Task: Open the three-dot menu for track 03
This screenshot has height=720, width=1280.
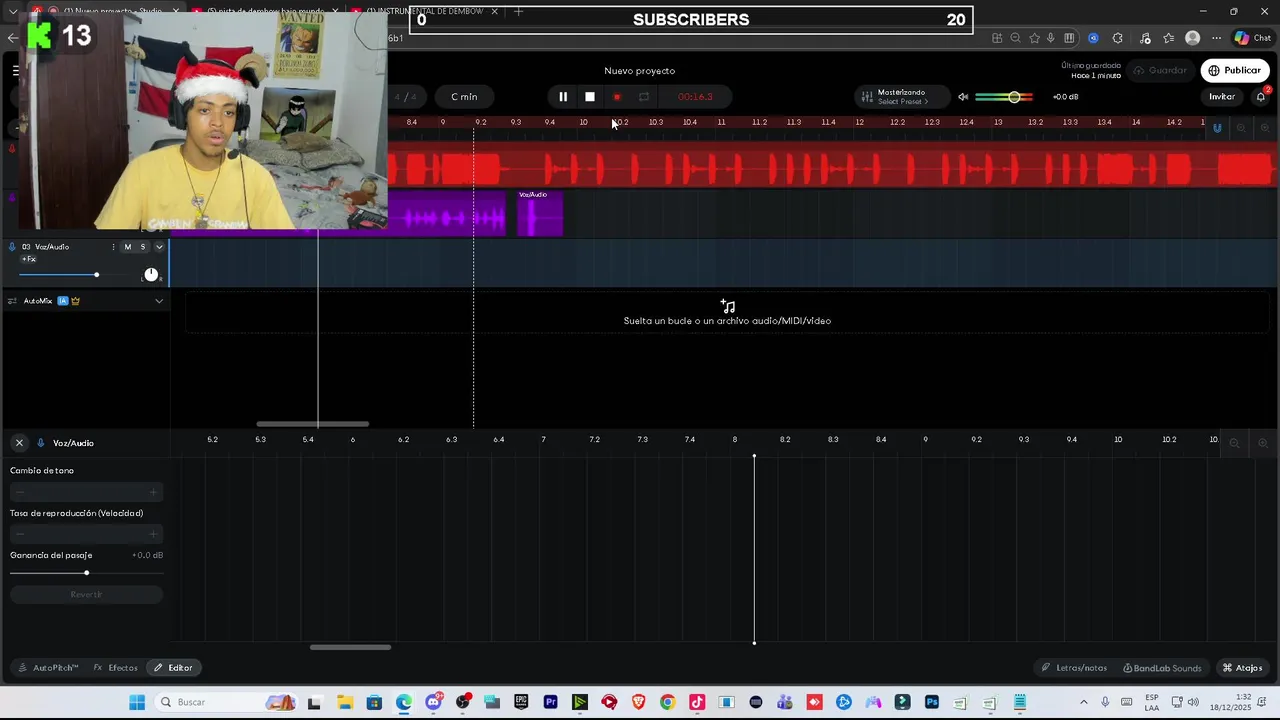Action: [x=113, y=247]
